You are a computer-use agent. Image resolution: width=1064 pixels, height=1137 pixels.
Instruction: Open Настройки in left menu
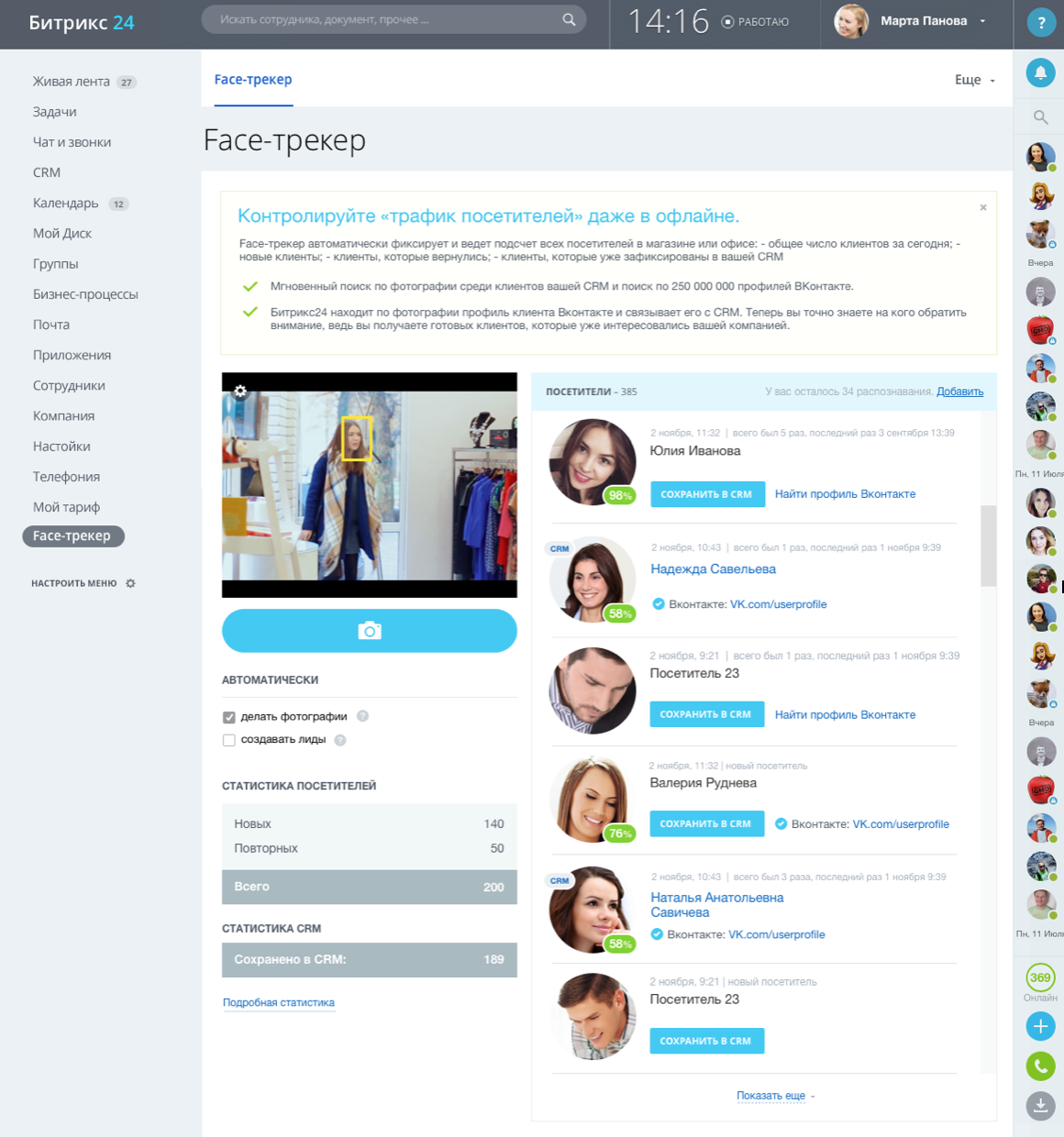pyautogui.click(x=61, y=447)
